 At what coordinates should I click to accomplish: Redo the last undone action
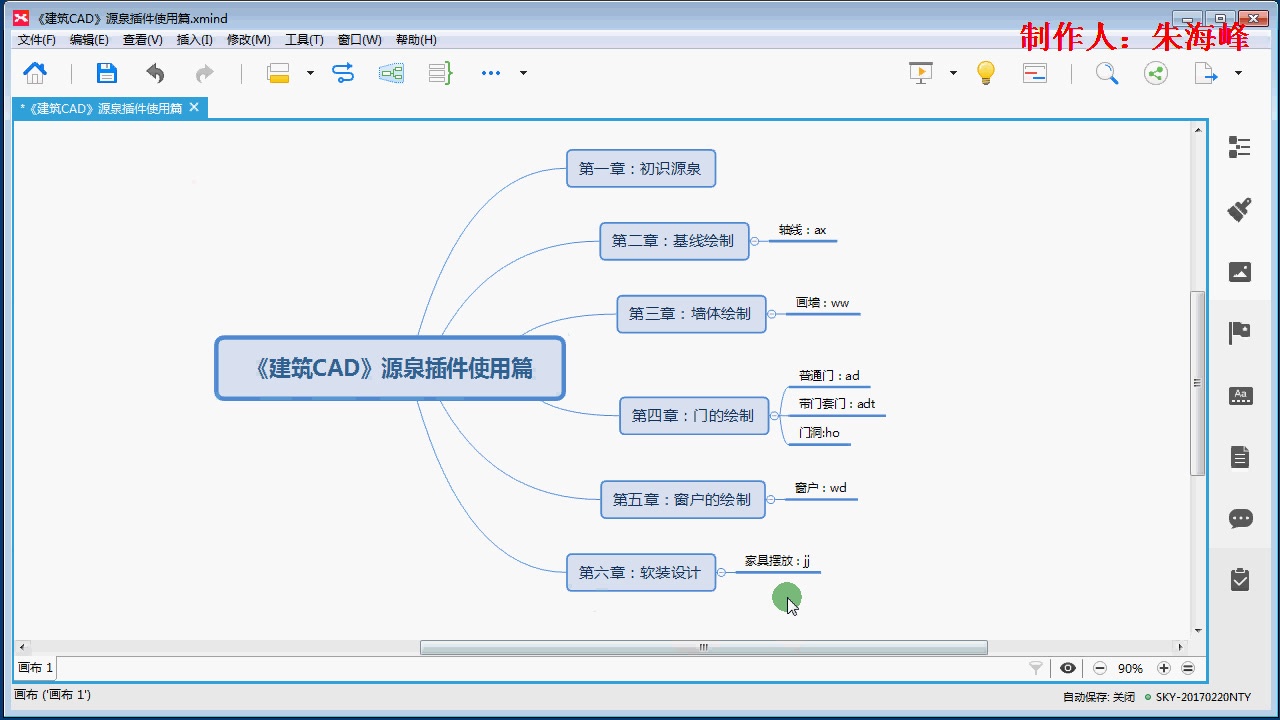coord(204,73)
